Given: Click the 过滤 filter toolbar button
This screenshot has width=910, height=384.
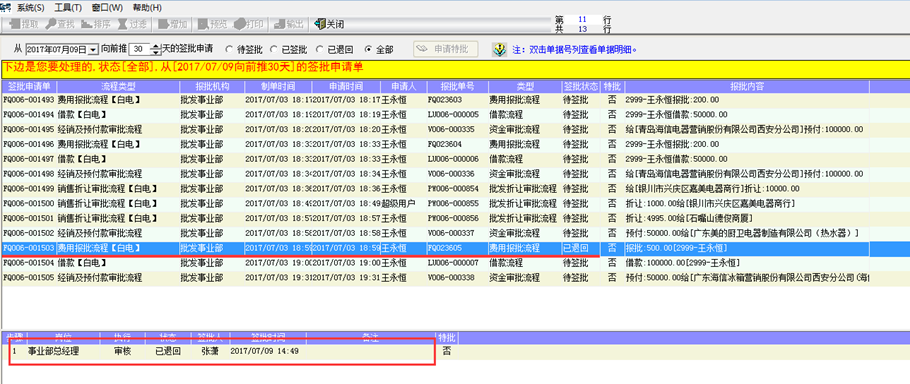Looking at the screenshot, I should [x=132, y=24].
